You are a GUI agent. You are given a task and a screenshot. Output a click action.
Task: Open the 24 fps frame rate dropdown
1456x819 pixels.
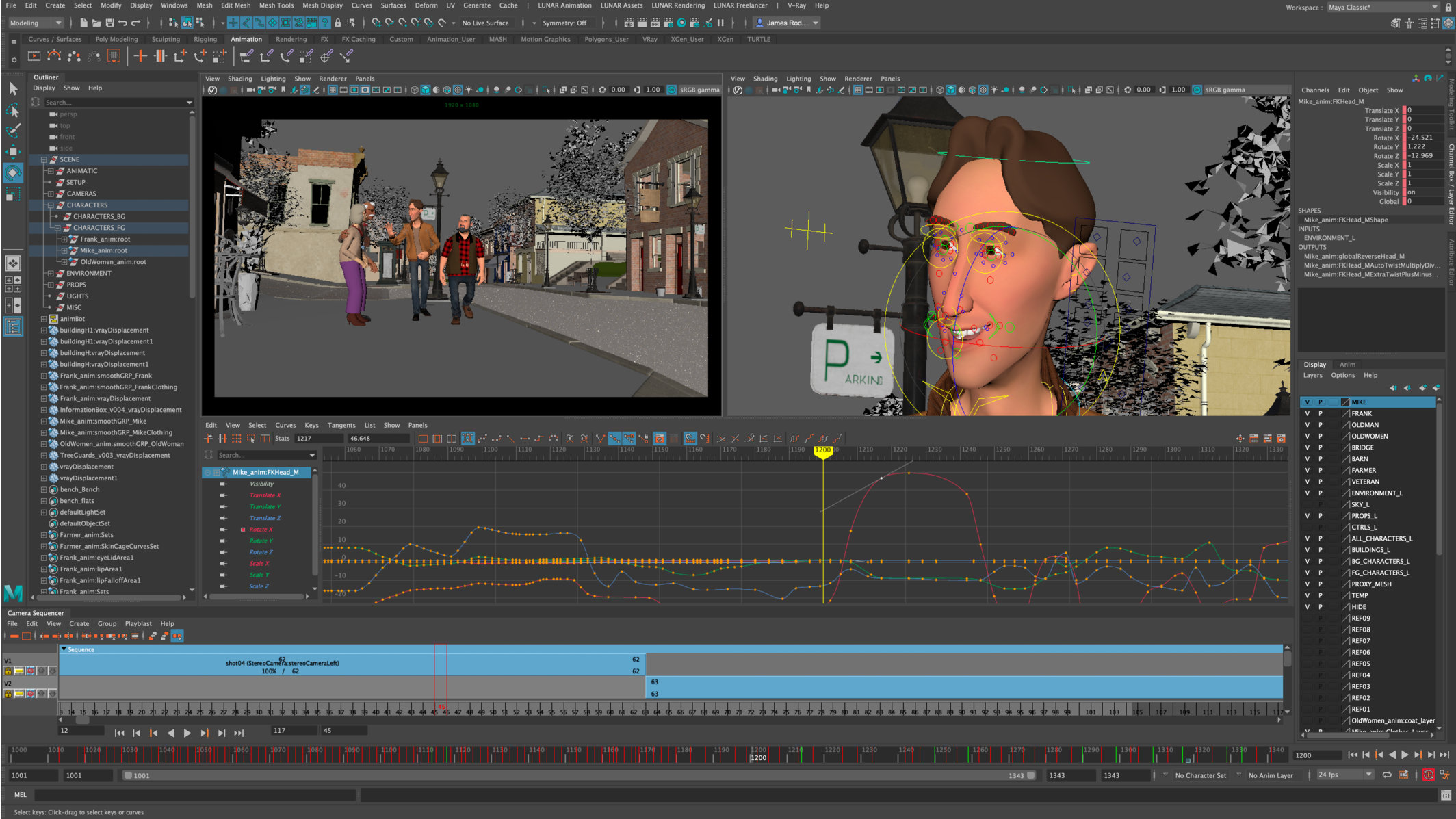click(x=1344, y=775)
